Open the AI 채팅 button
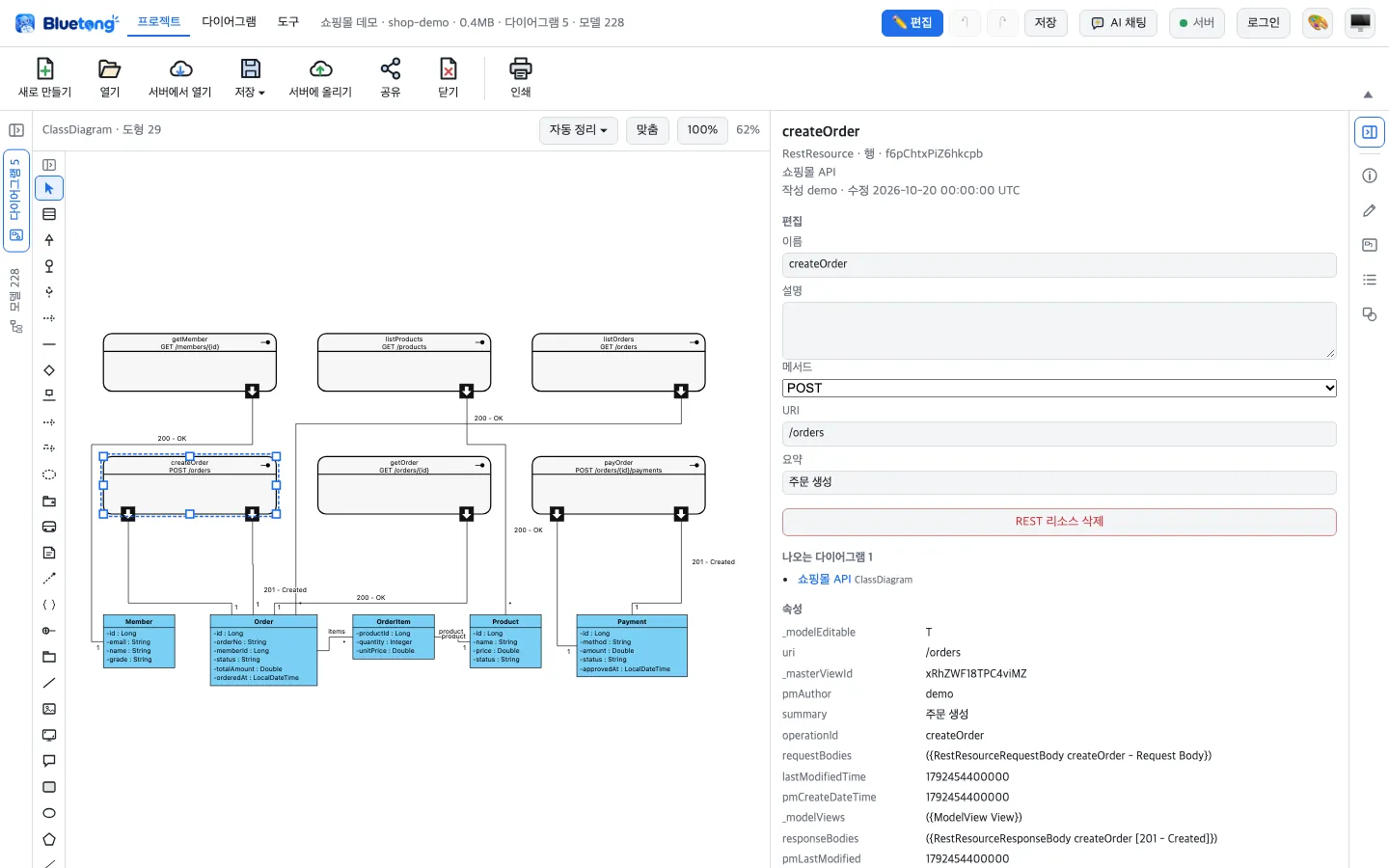1389x868 pixels. pyautogui.click(x=1119, y=23)
